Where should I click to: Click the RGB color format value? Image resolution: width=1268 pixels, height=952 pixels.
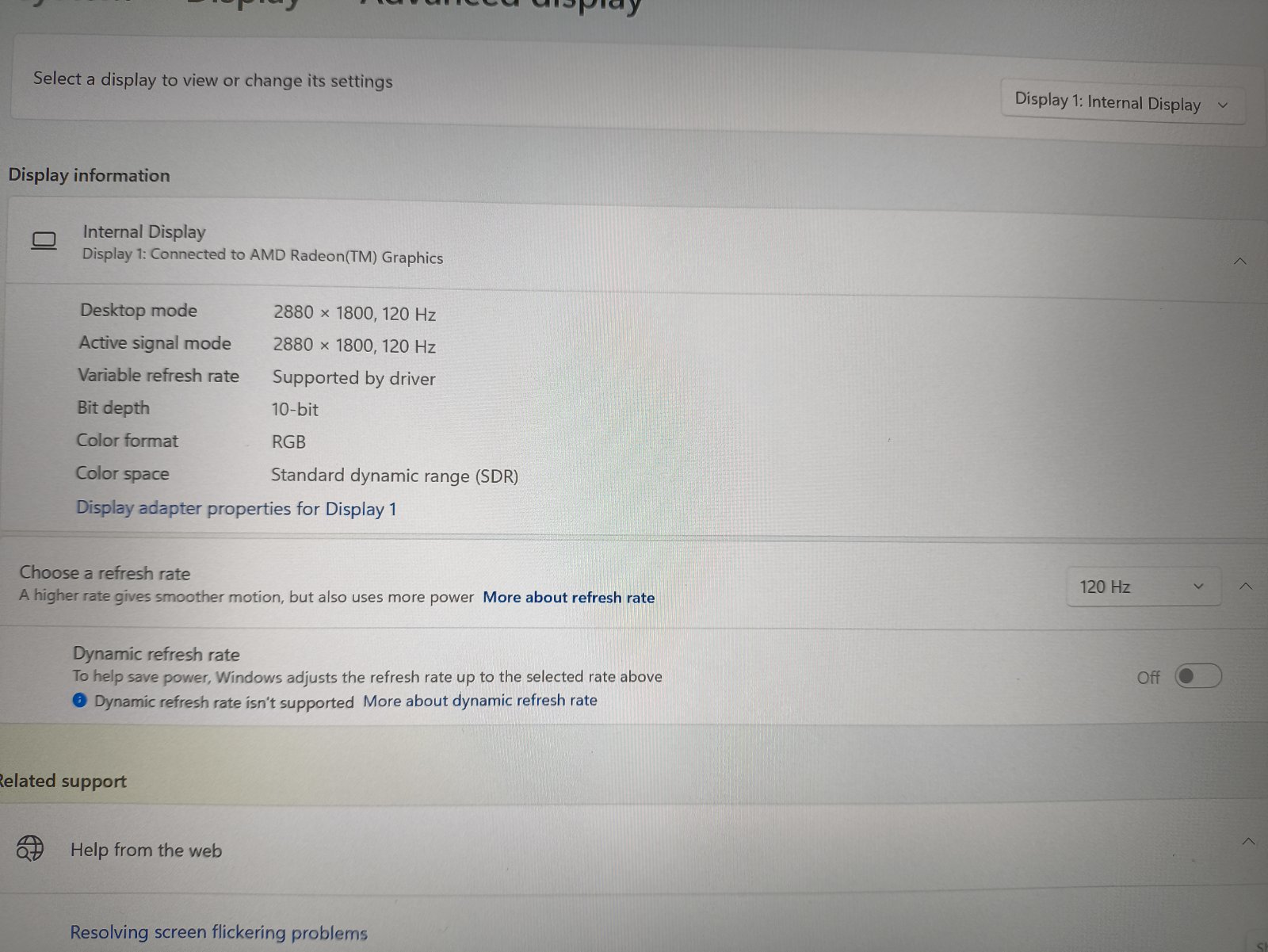tap(288, 442)
